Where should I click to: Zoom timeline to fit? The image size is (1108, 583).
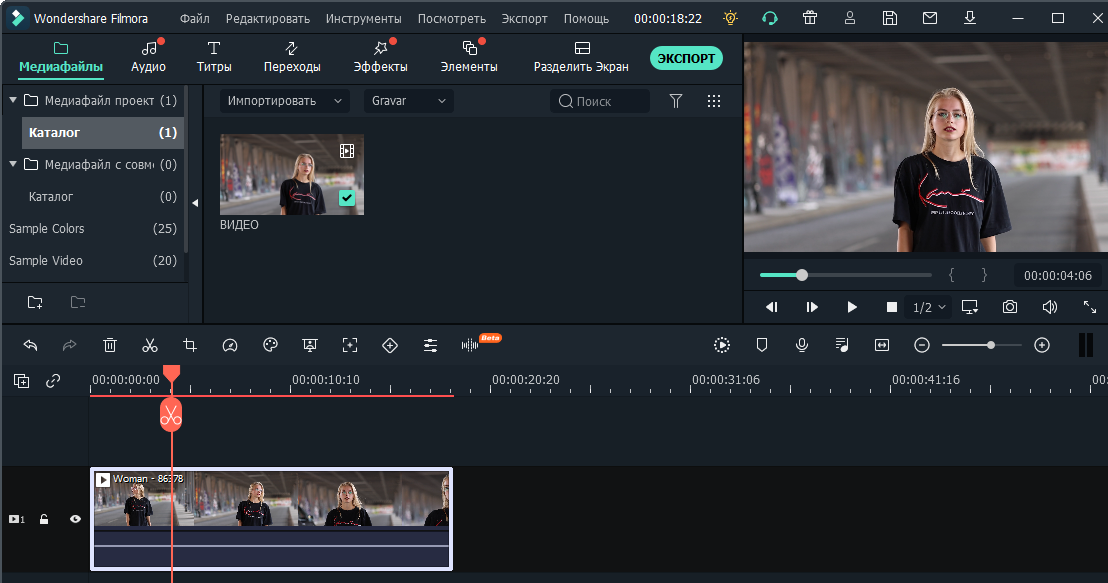[x=882, y=345]
